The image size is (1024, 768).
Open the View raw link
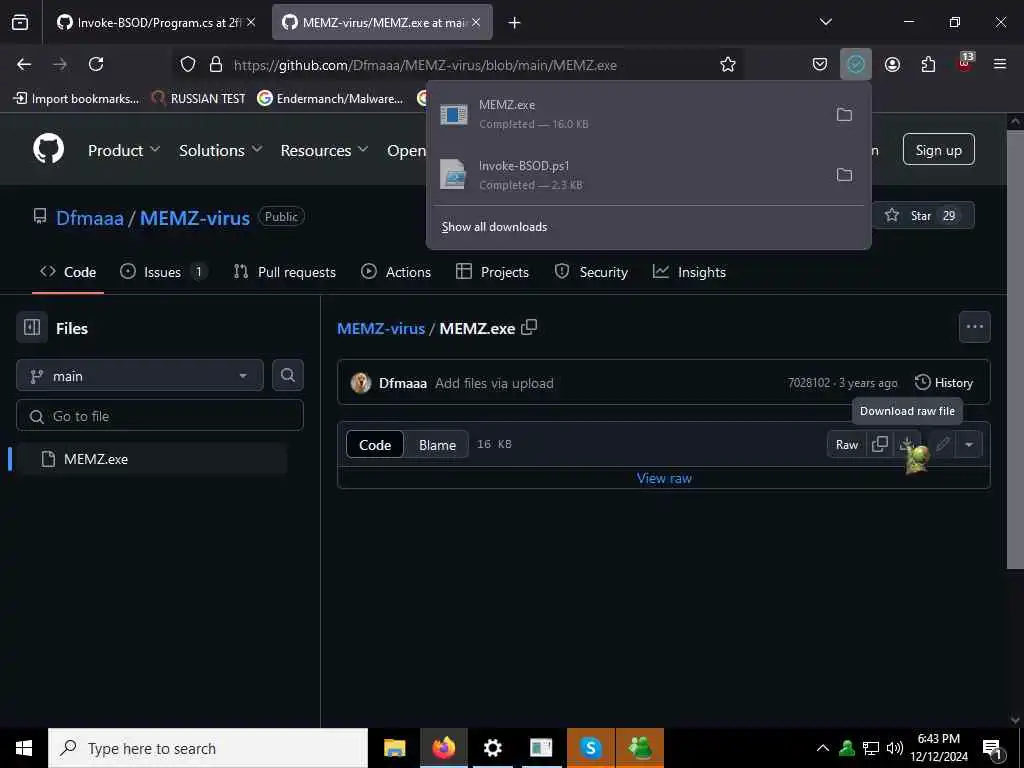pyautogui.click(x=664, y=478)
